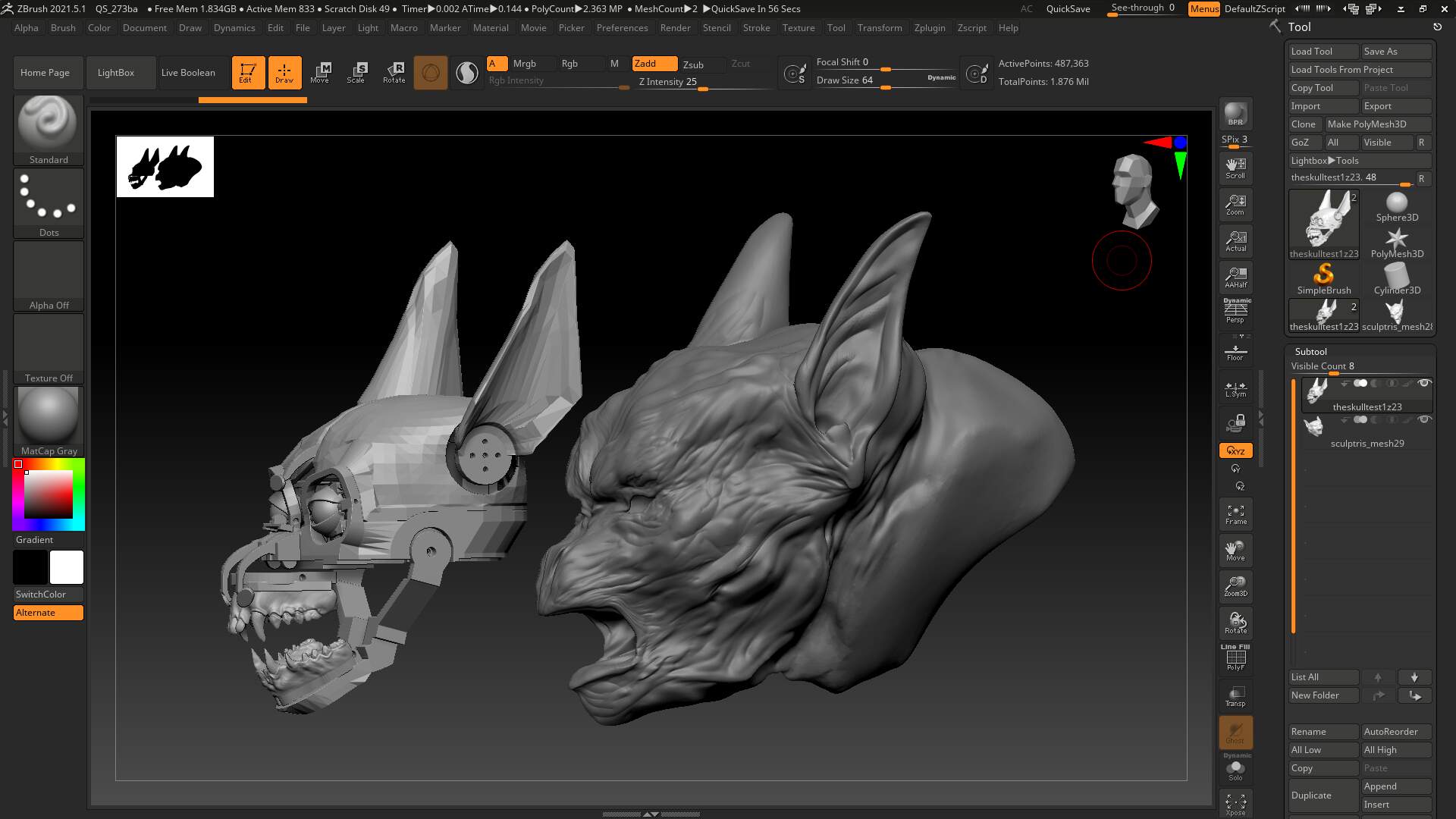Hide theskulltest1z23 subtool eye icon
The image size is (1456, 819).
[x=1423, y=383]
